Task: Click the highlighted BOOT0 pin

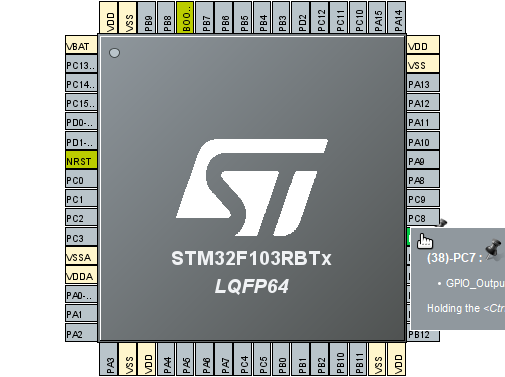Action: 186,18
